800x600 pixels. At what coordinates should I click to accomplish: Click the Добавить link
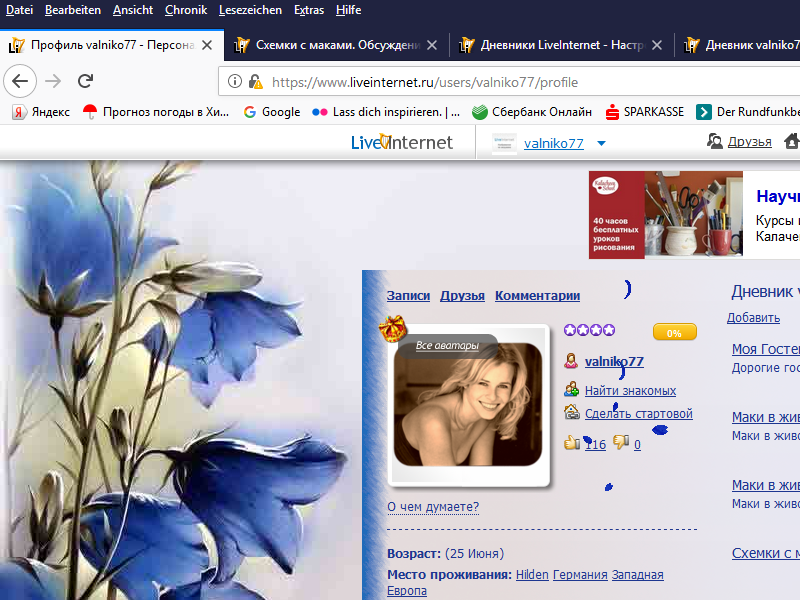(x=754, y=317)
